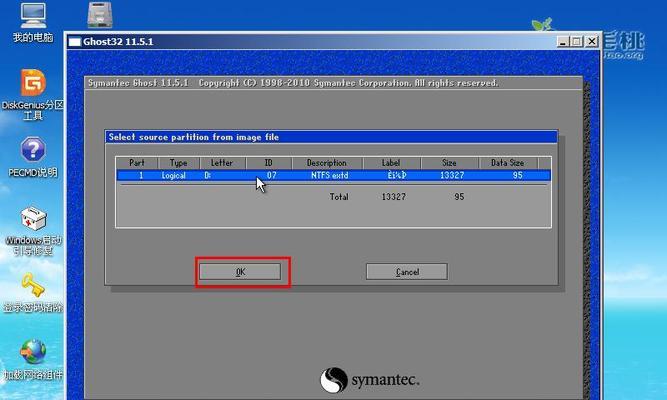Viewport: 667px width, 400px height.
Task: Close the Ghost32 11.5.1 window
Action: point(592,42)
